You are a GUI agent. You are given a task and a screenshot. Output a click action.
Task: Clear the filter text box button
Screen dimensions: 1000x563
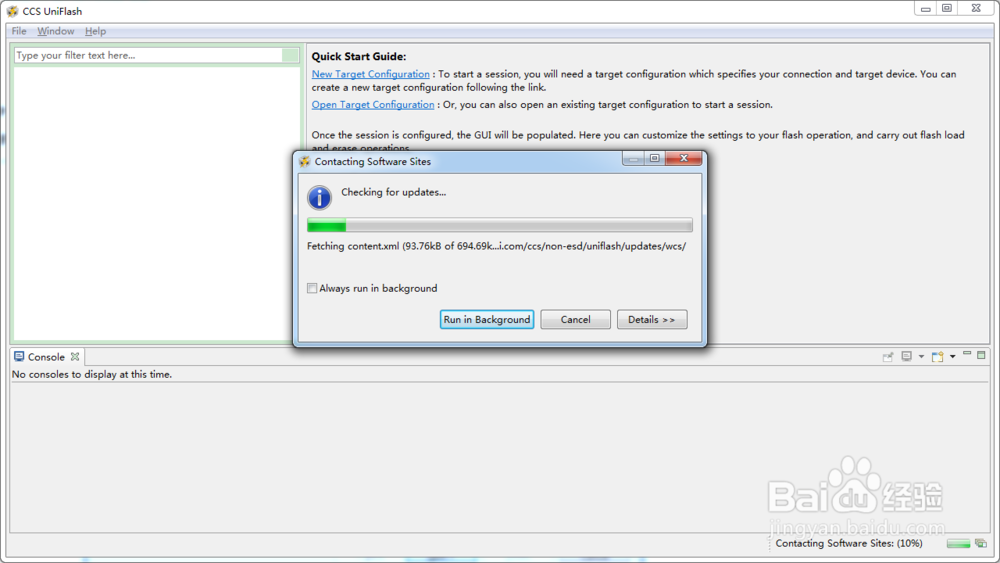(x=290, y=55)
